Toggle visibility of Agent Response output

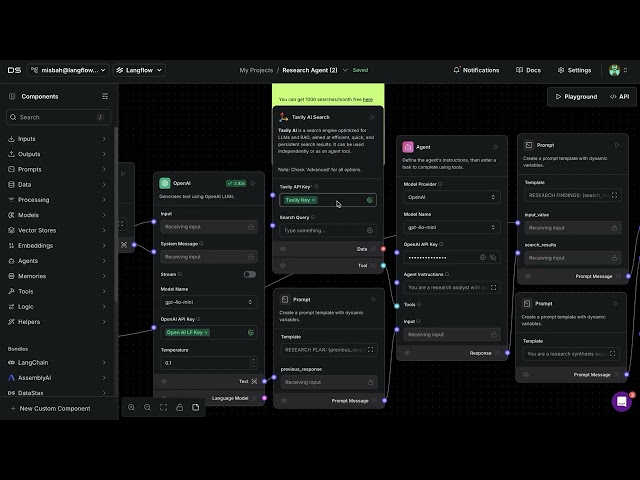pos(407,353)
